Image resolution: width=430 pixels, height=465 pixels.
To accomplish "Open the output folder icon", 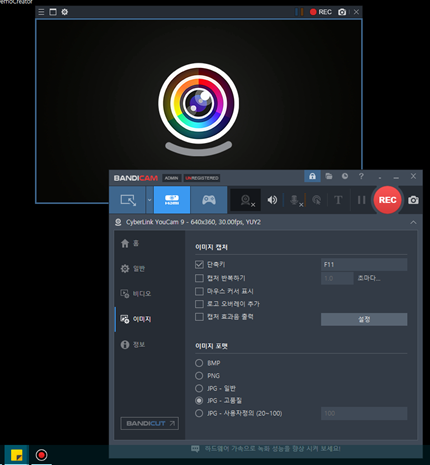I will pos(329,176).
